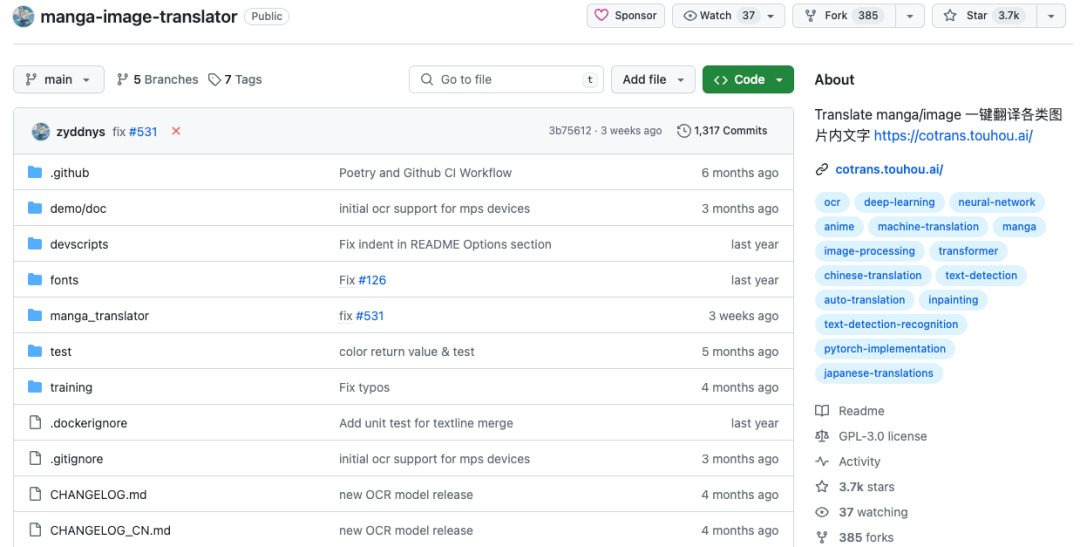
Task: Open the manga_translator folder
Action: (x=99, y=316)
